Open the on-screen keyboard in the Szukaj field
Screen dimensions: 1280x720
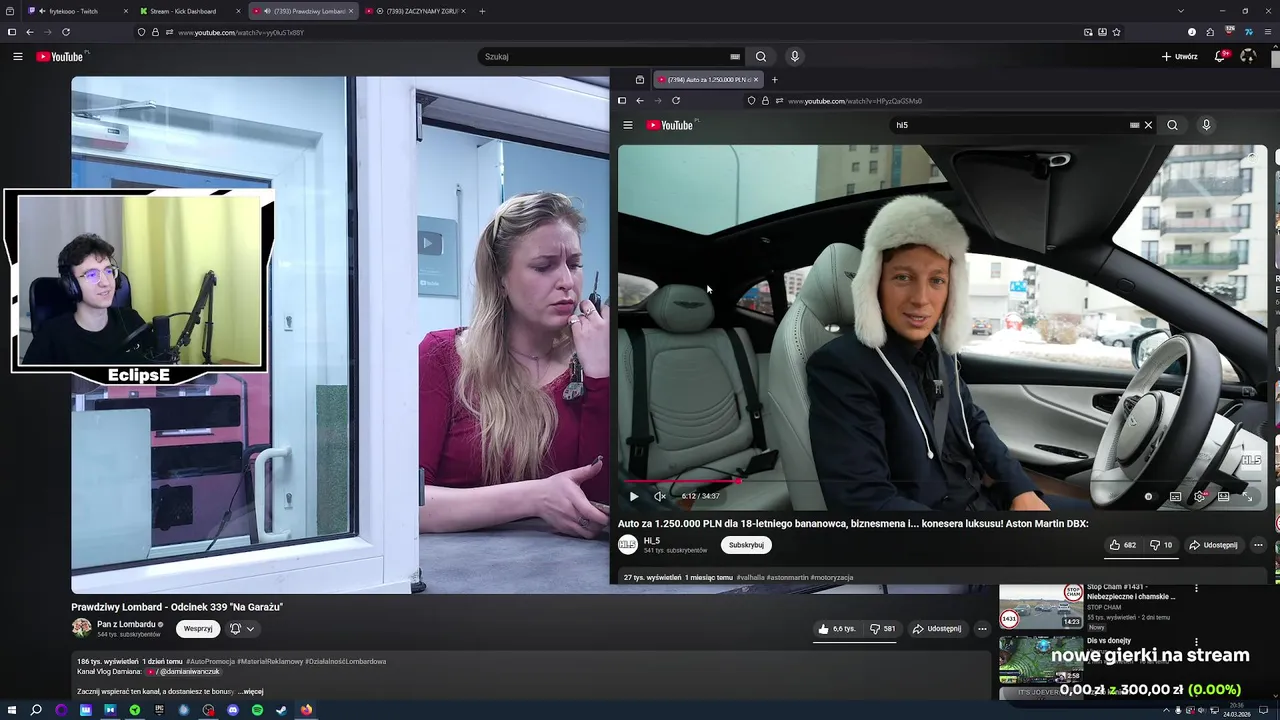735,57
